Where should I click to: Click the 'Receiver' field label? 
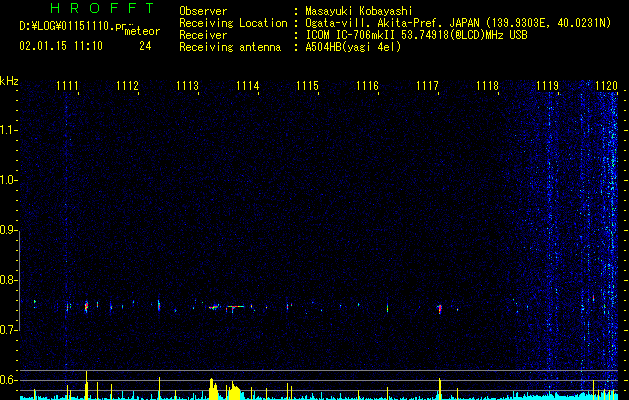(x=203, y=35)
